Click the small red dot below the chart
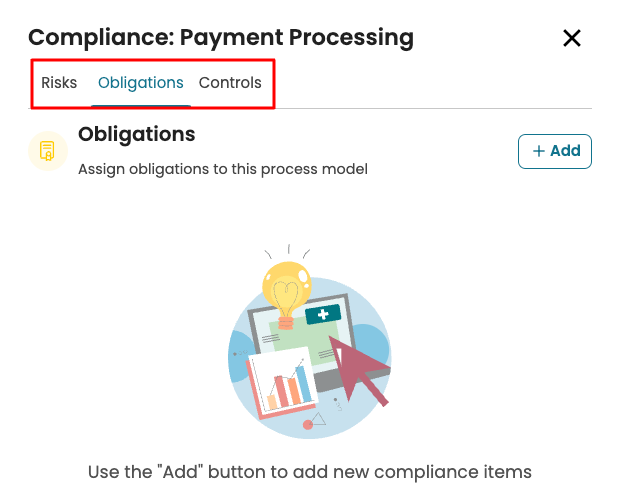 pyautogui.click(x=308, y=425)
